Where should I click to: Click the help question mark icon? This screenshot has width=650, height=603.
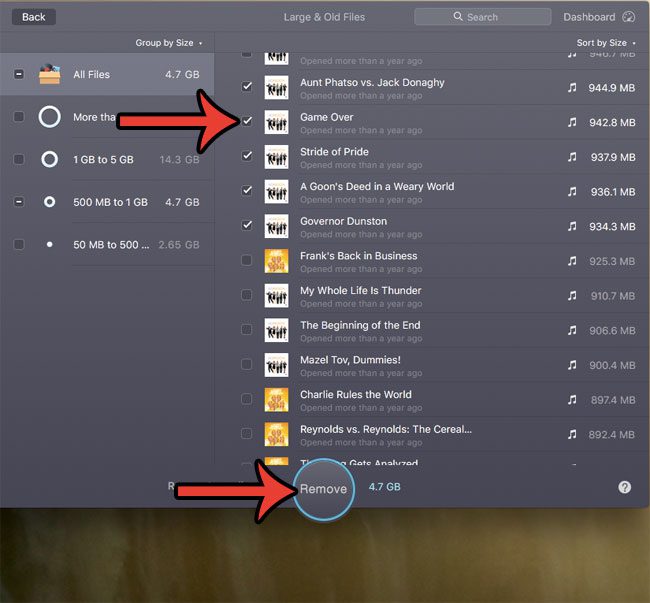pyautogui.click(x=624, y=487)
